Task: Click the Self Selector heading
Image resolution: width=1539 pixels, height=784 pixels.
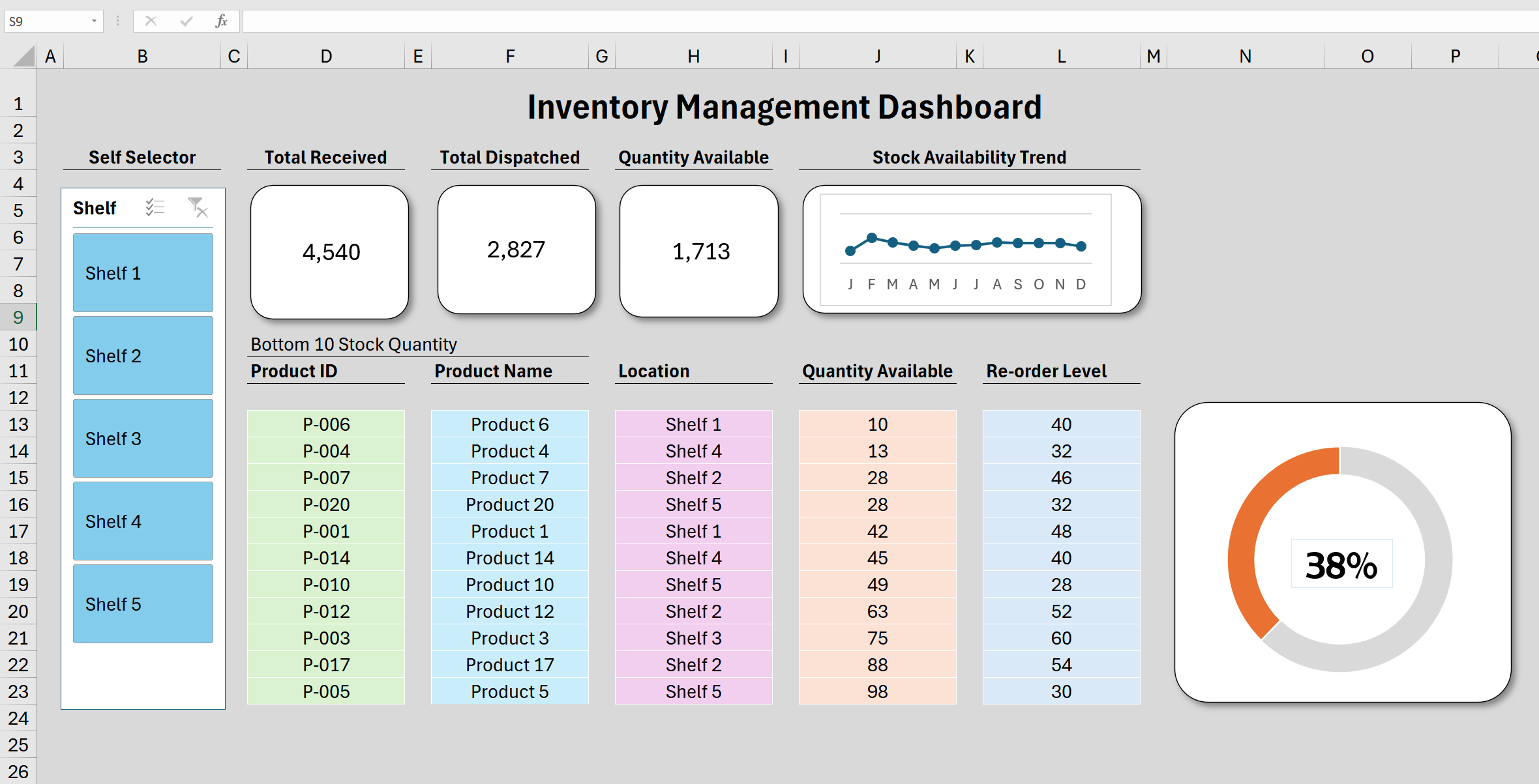Action: point(142,157)
